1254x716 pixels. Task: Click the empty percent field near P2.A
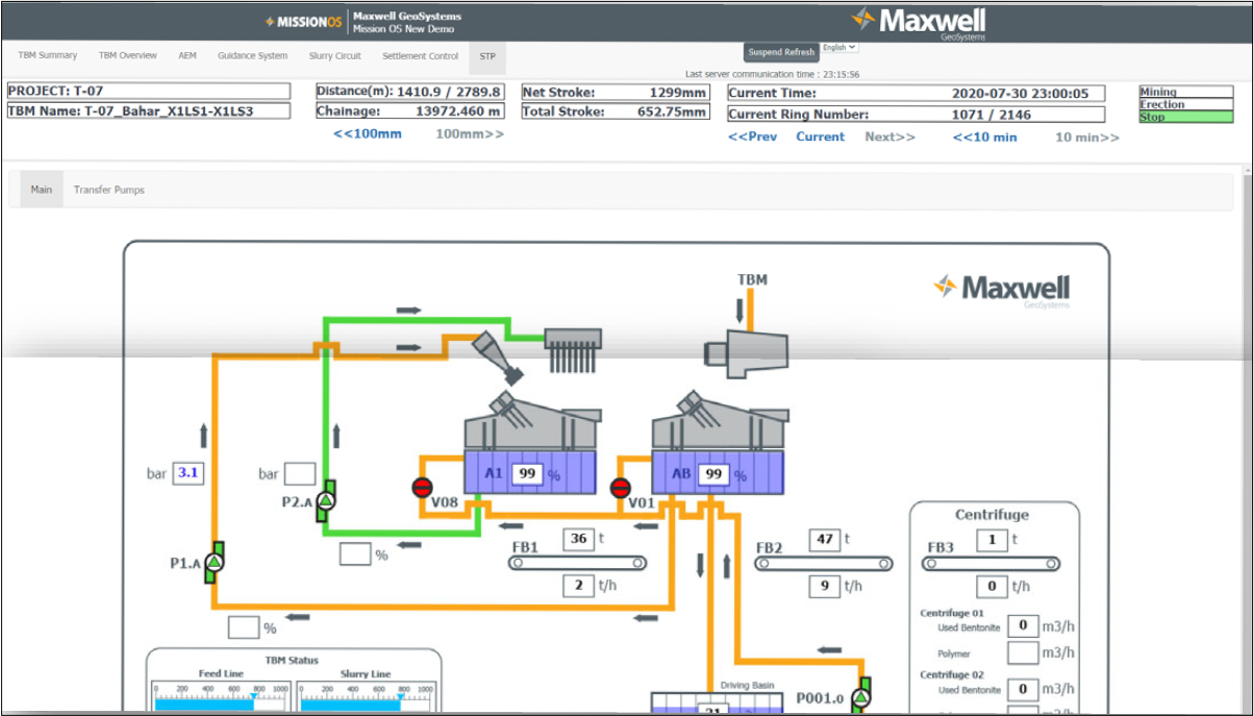pos(356,554)
